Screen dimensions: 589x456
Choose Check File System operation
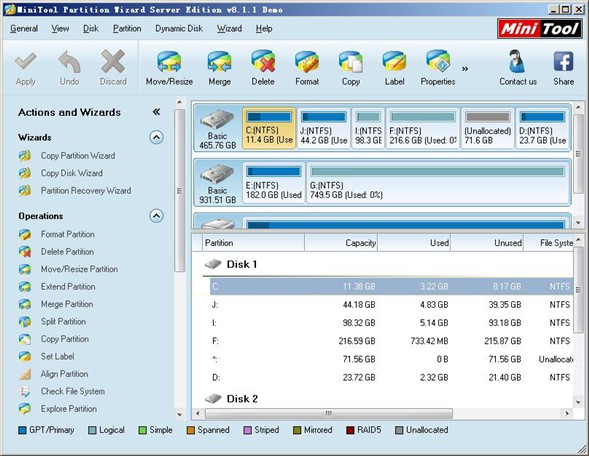[72, 391]
